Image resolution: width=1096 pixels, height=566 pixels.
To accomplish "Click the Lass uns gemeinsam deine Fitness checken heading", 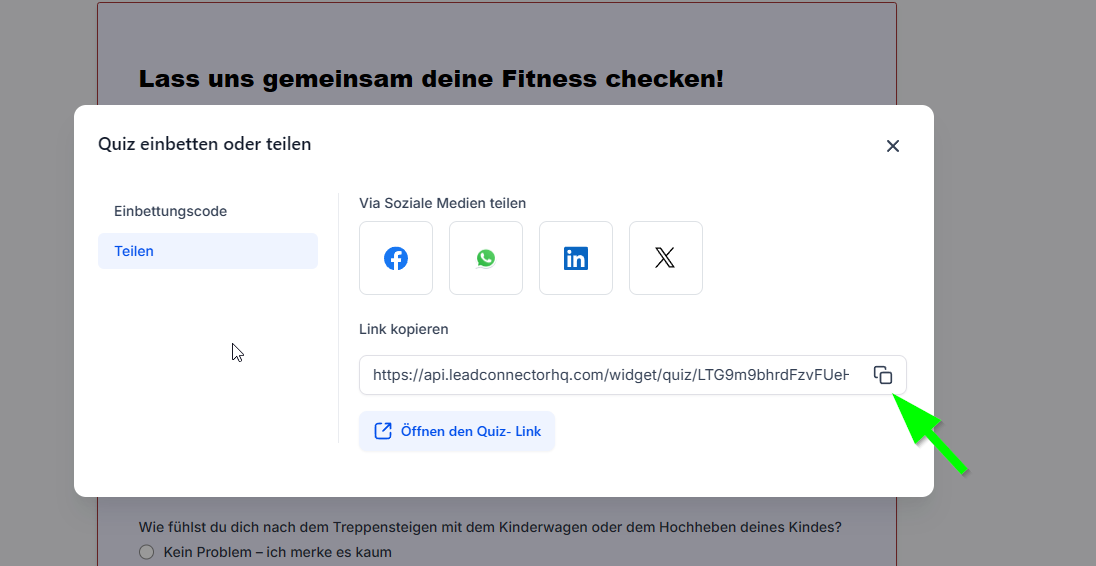I will (x=431, y=79).
